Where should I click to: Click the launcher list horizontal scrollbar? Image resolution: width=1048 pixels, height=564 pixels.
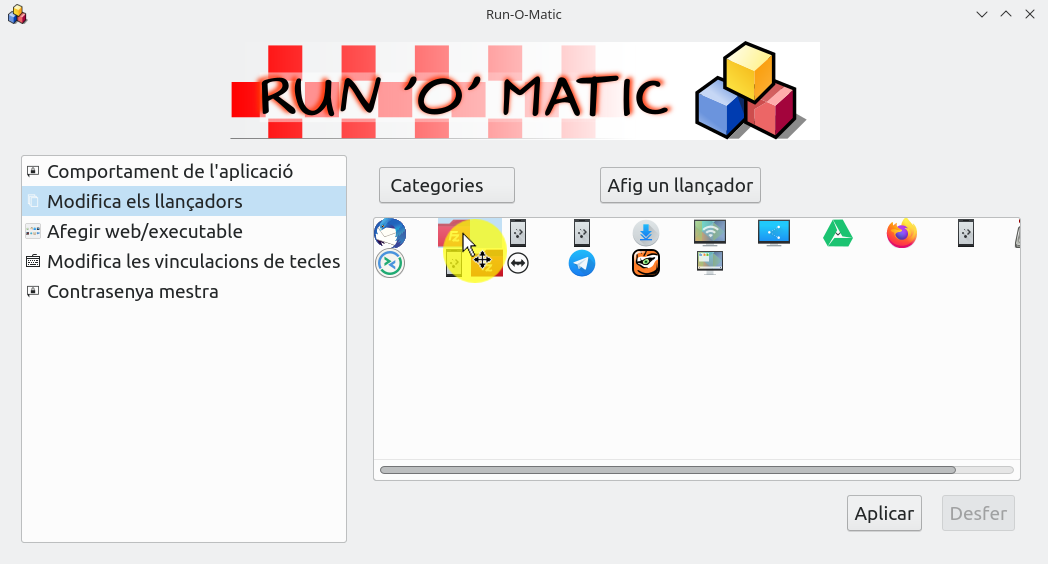pyautogui.click(x=668, y=470)
